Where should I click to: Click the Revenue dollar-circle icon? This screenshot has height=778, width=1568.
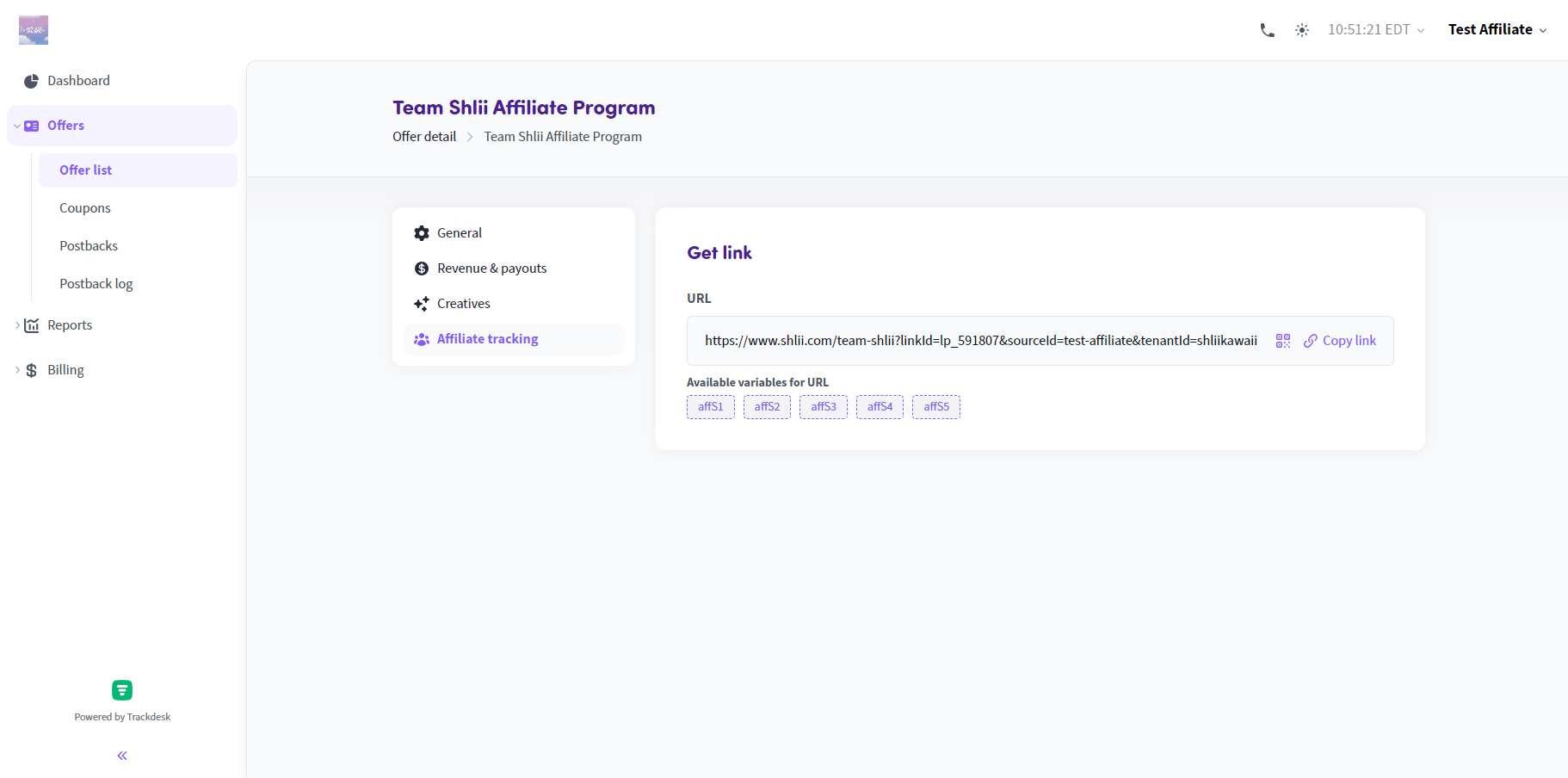point(422,269)
